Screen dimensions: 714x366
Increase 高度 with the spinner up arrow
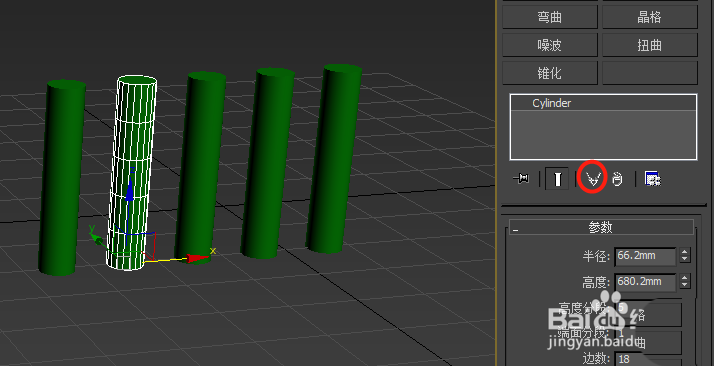pyautogui.click(x=685, y=278)
